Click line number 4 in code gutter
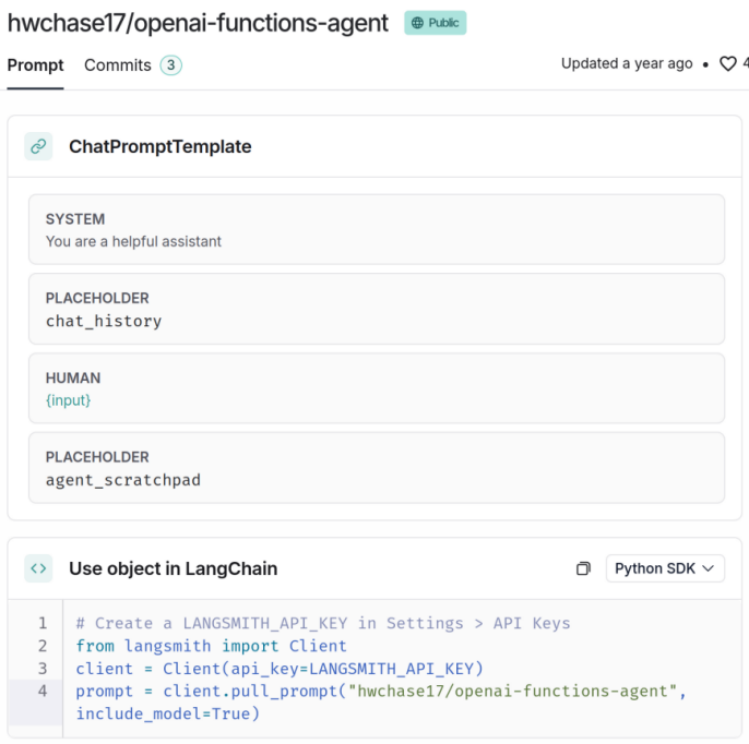The height and width of the screenshot is (744, 749). pyautogui.click(x=43, y=691)
